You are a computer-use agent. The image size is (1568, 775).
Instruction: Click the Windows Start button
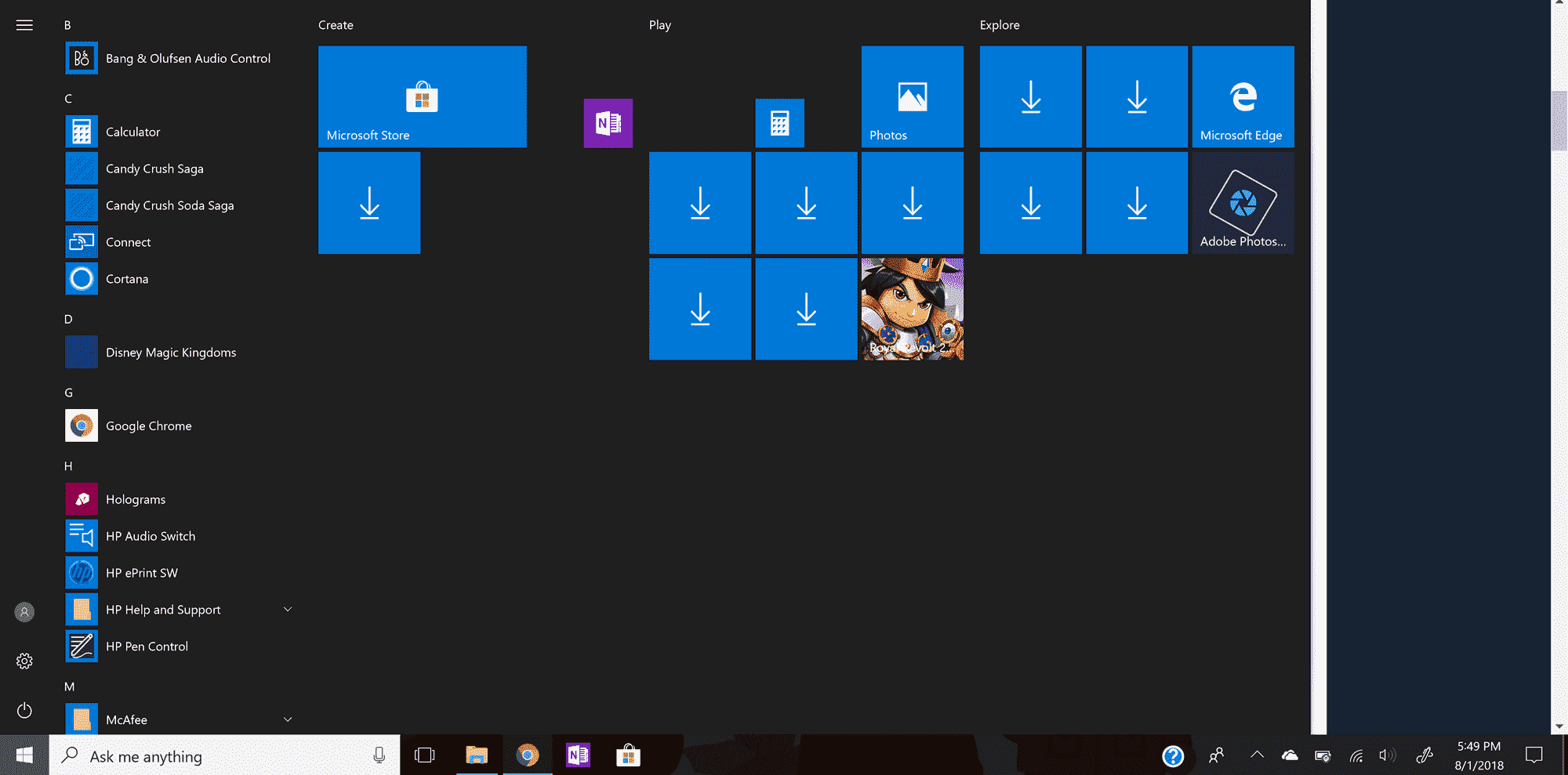[x=24, y=755]
